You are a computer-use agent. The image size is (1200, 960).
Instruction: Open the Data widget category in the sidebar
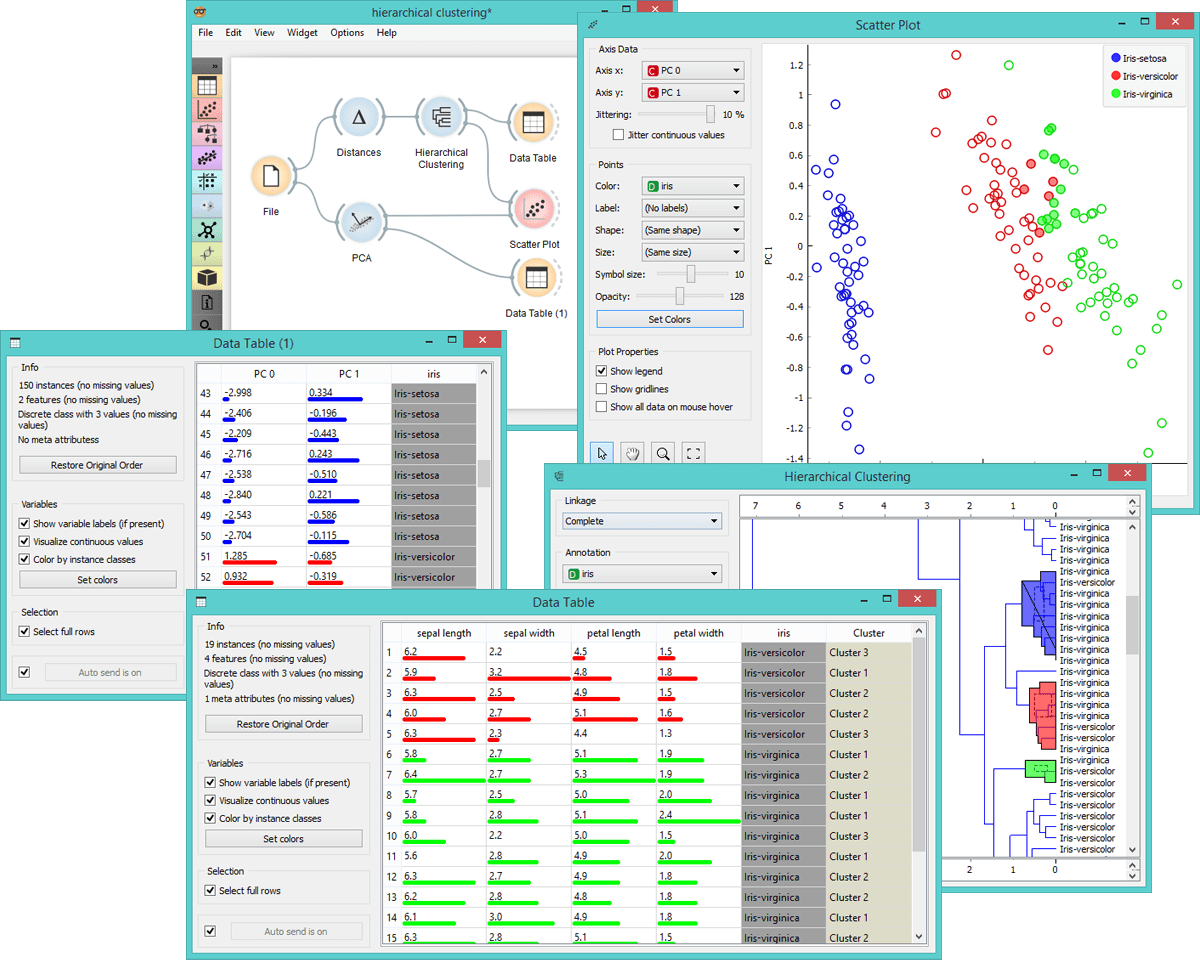(x=207, y=86)
